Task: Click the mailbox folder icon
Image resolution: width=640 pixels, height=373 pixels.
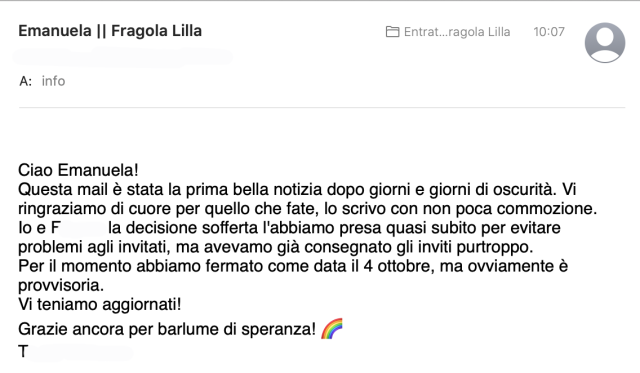Action: point(392,32)
